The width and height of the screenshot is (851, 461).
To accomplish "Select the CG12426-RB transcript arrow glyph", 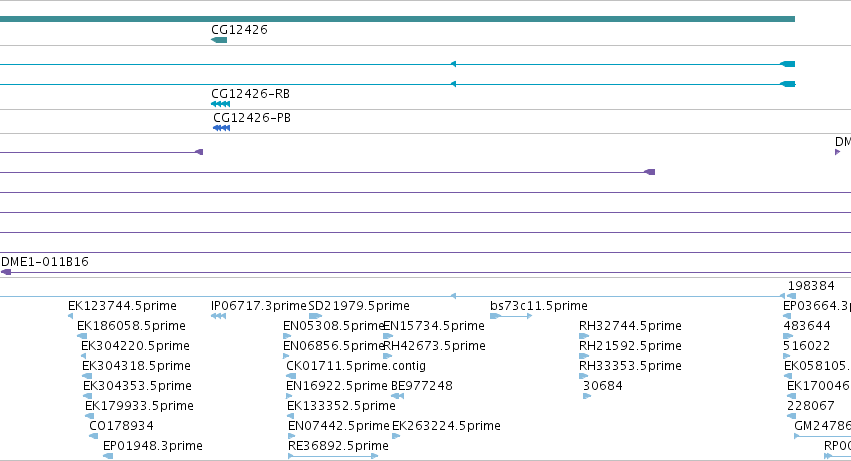I will point(221,104).
